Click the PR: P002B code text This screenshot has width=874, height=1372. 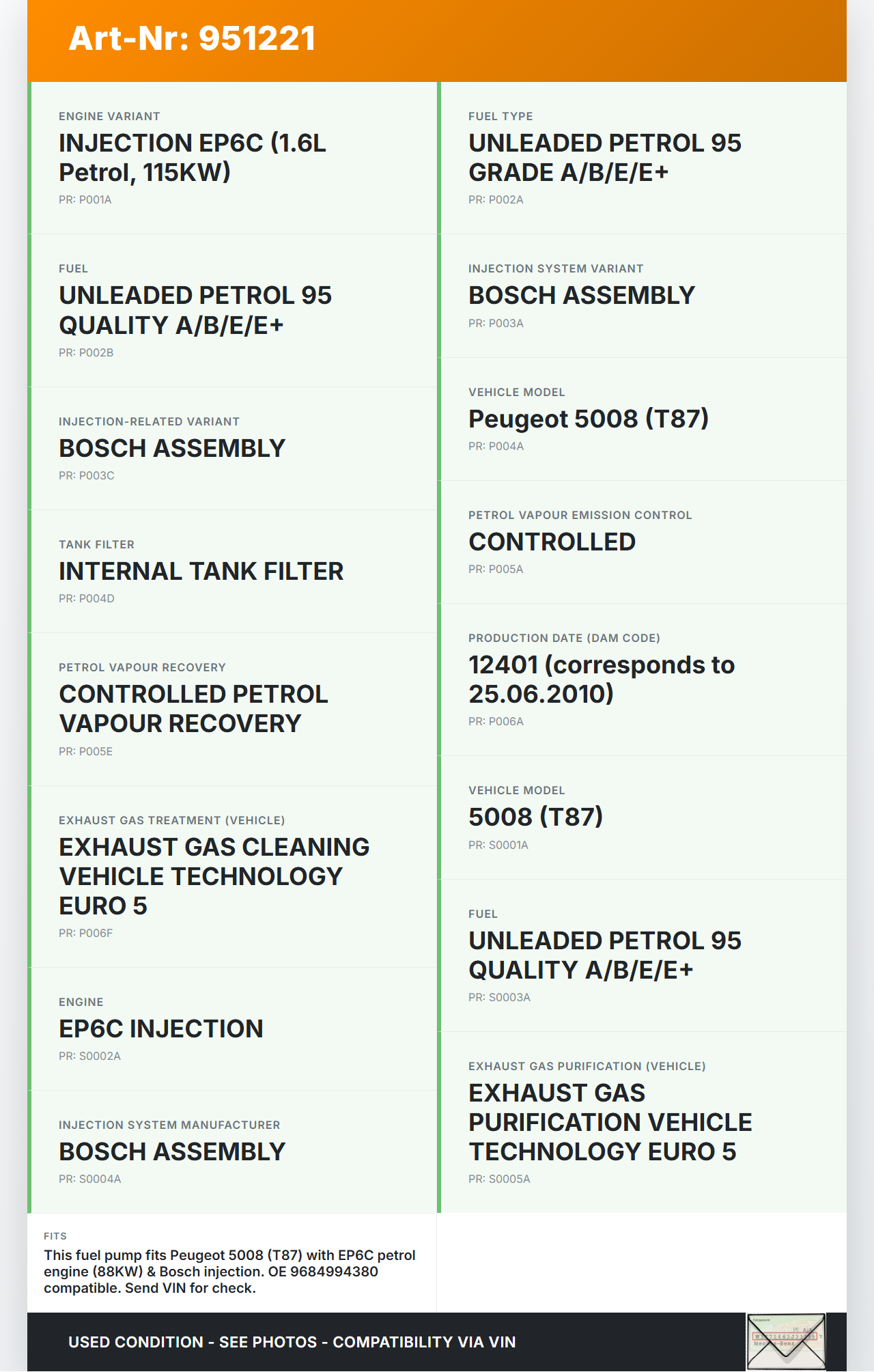[86, 353]
